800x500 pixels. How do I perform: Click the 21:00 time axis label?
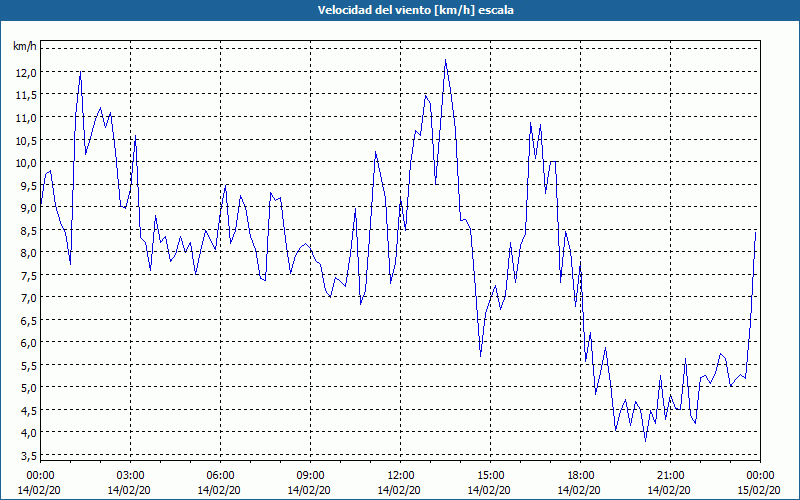pos(670,476)
